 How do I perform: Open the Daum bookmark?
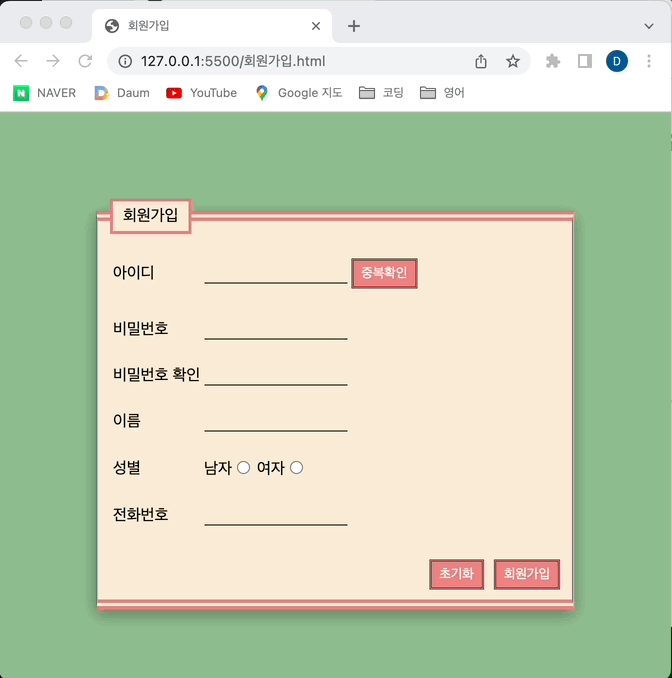coord(122,93)
